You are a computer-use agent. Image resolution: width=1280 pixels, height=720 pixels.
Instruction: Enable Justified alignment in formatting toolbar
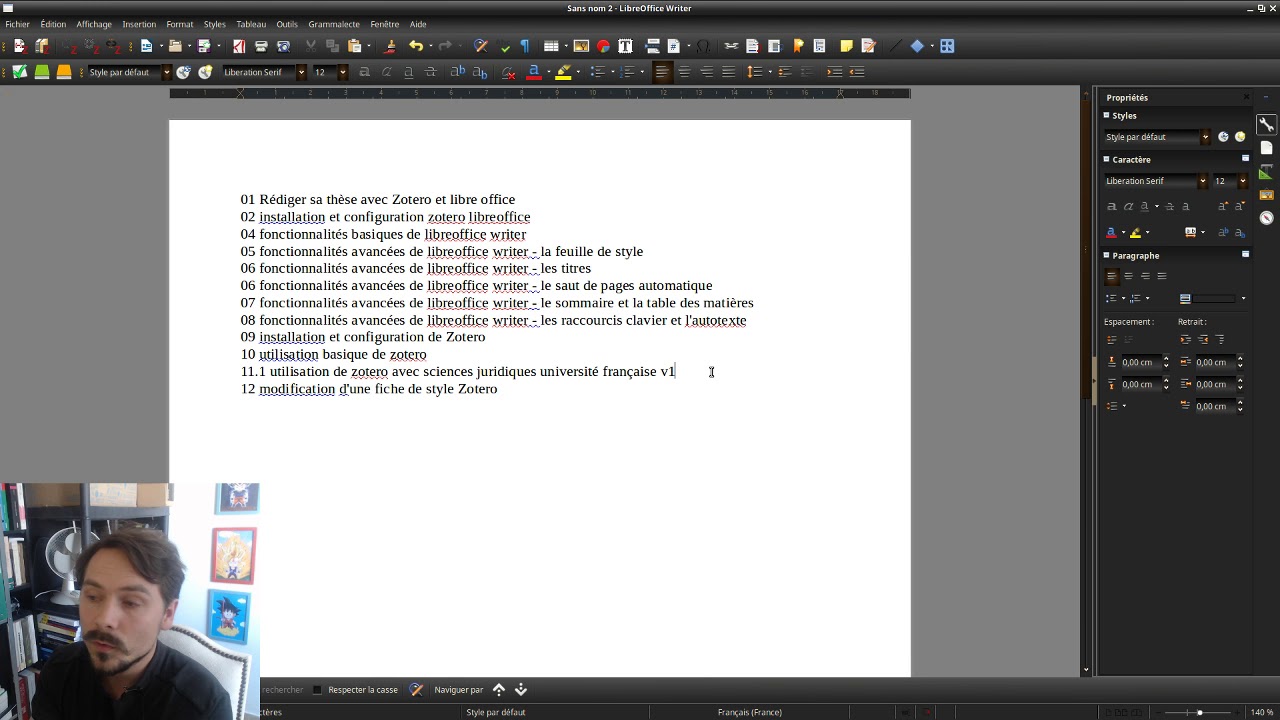click(728, 72)
